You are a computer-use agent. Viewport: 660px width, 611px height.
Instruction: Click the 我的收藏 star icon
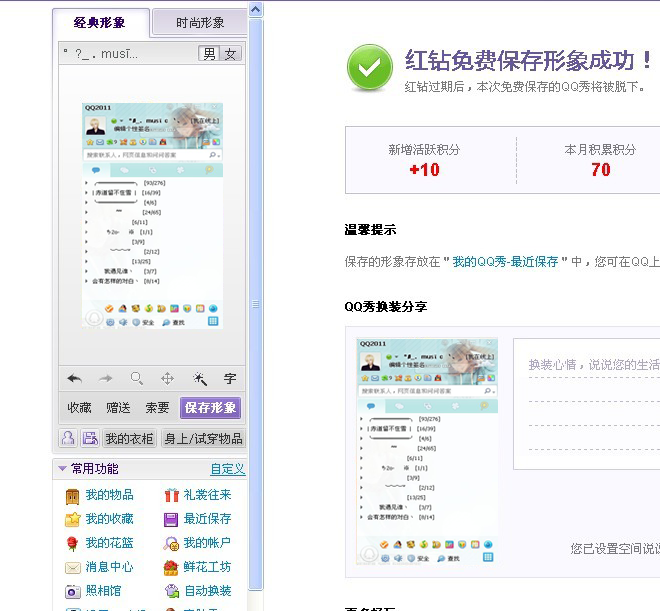(x=72, y=520)
